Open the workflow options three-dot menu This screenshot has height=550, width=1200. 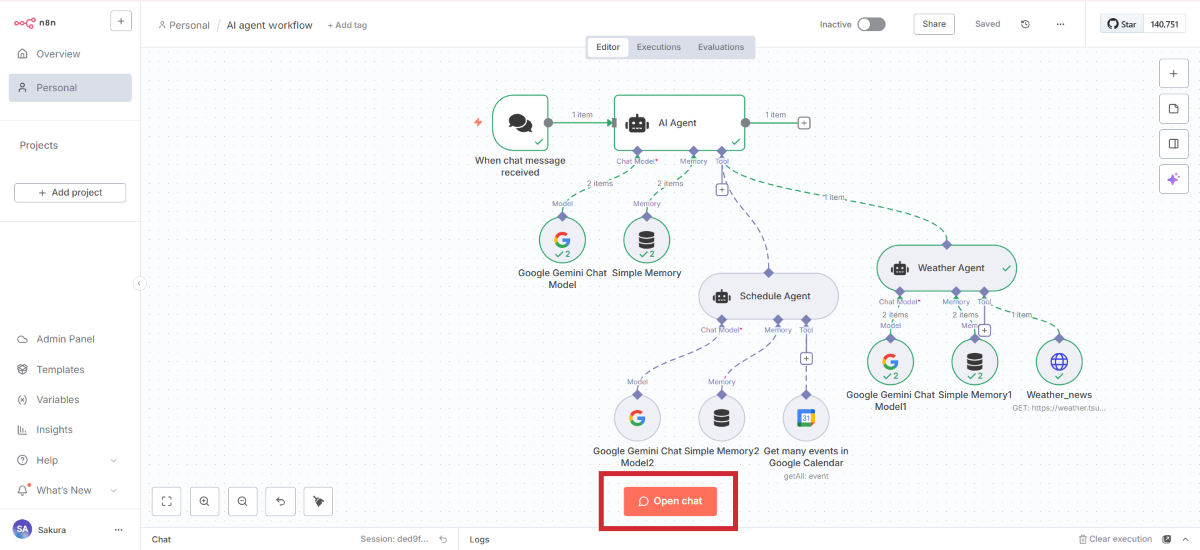[x=1060, y=24]
